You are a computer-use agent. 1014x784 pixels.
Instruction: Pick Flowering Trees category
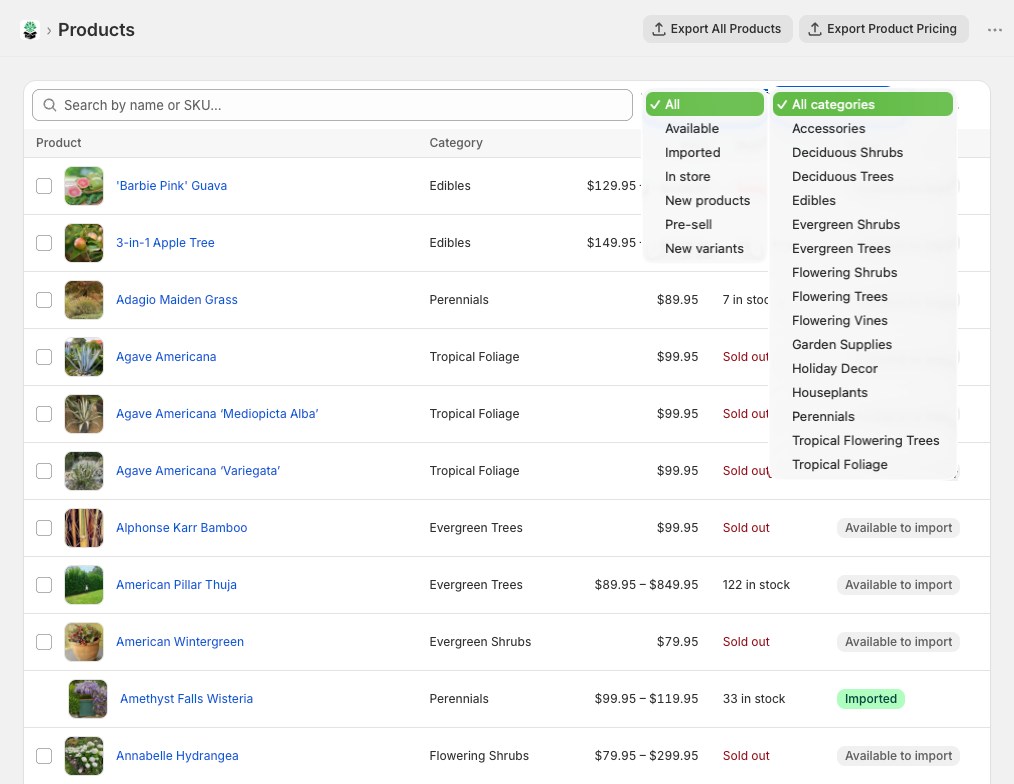pyautogui.click(x=863, y=296)
